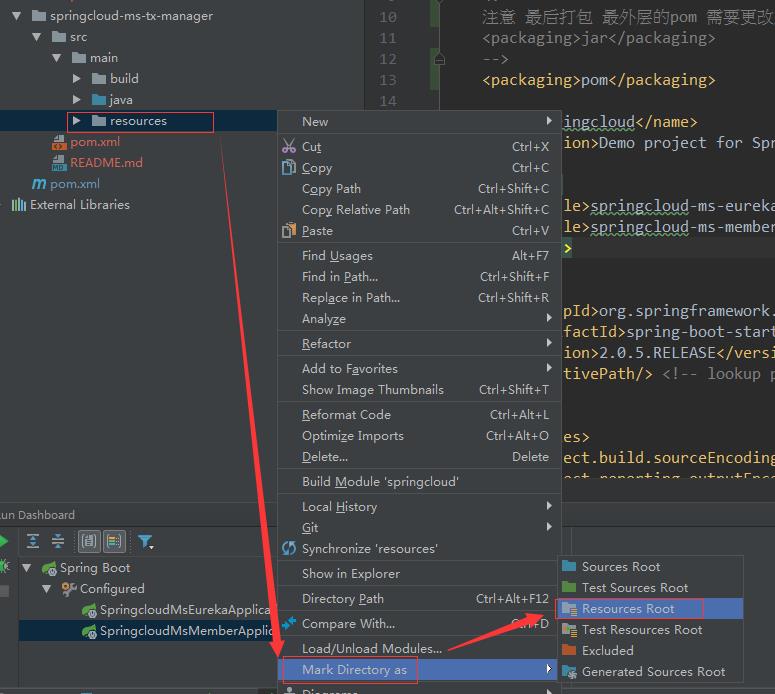Expand the java folder node
Screen dimensions: 775x694
77,99
